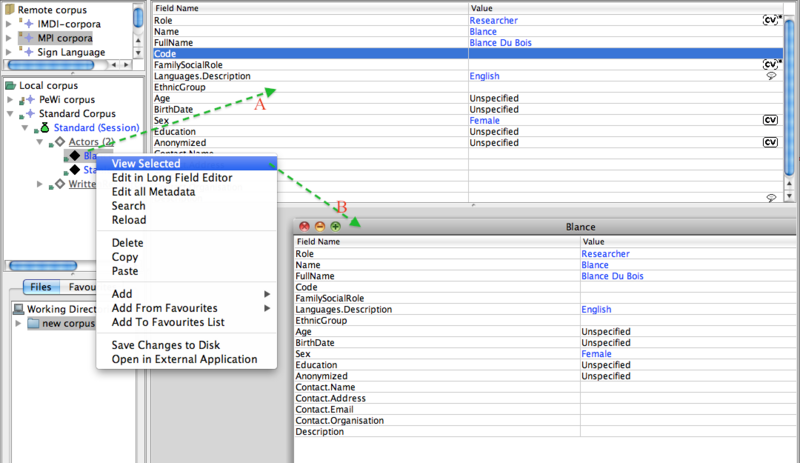Sort Blance window by Value header
This screenshot has height=463, width=800.
click(x=689, y=241)
